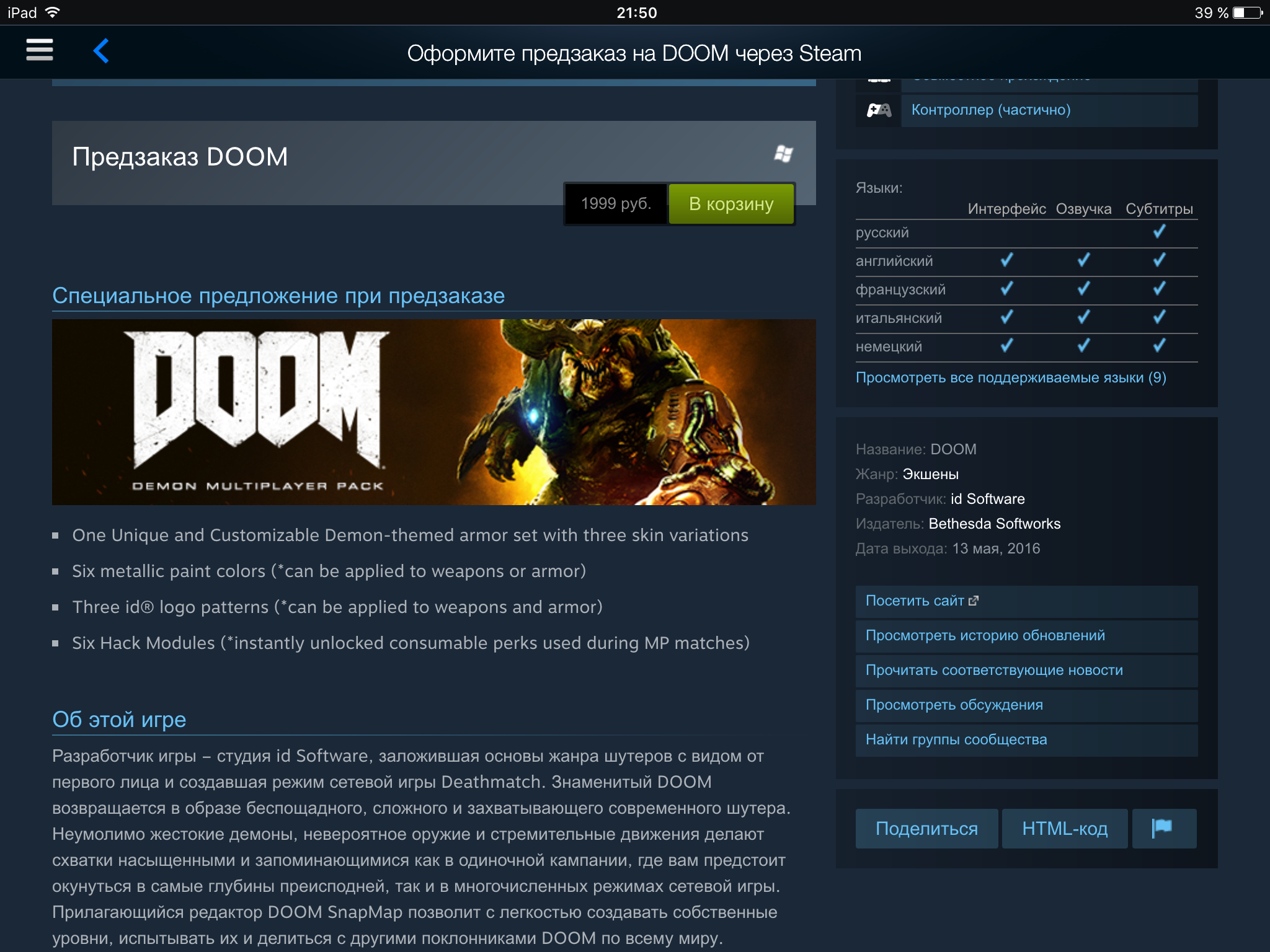Click the page title Оформите предзаказ на DOOM
Image resolution: width=1270 pixels, height=952 pixels.
click(634, 53)
